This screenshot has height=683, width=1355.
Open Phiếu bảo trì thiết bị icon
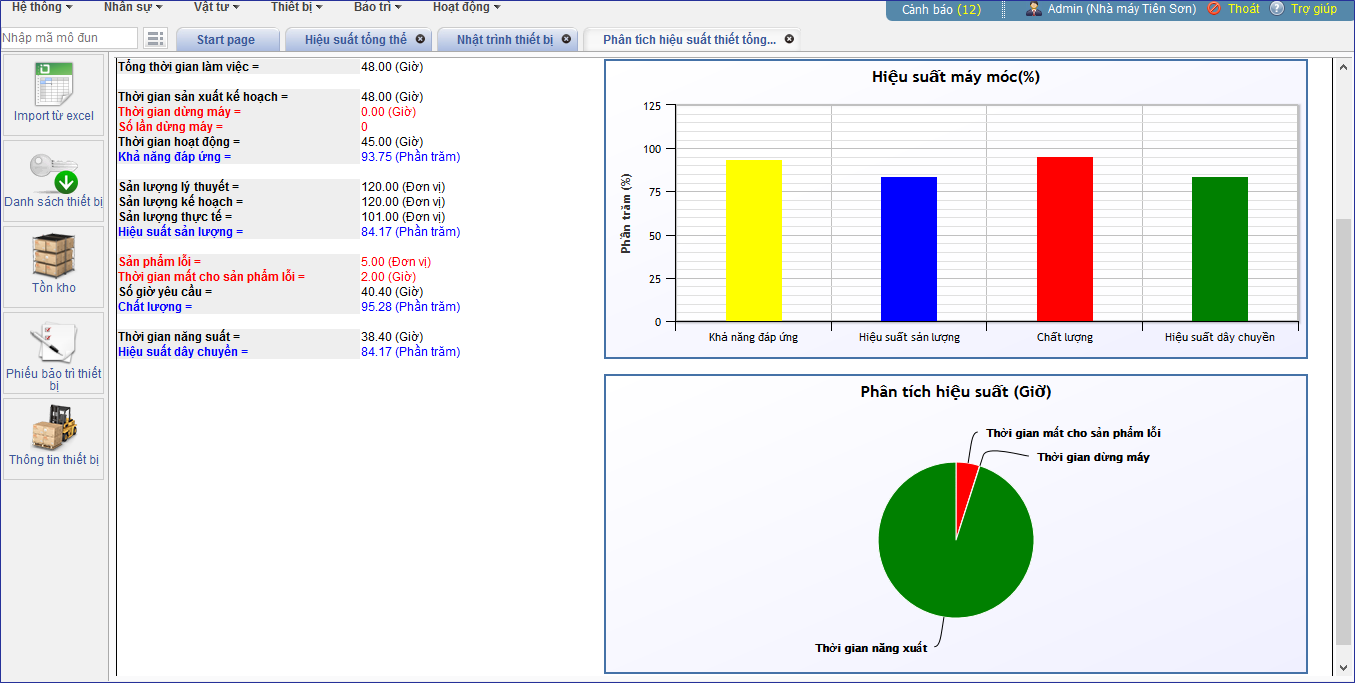coord(54,343)
